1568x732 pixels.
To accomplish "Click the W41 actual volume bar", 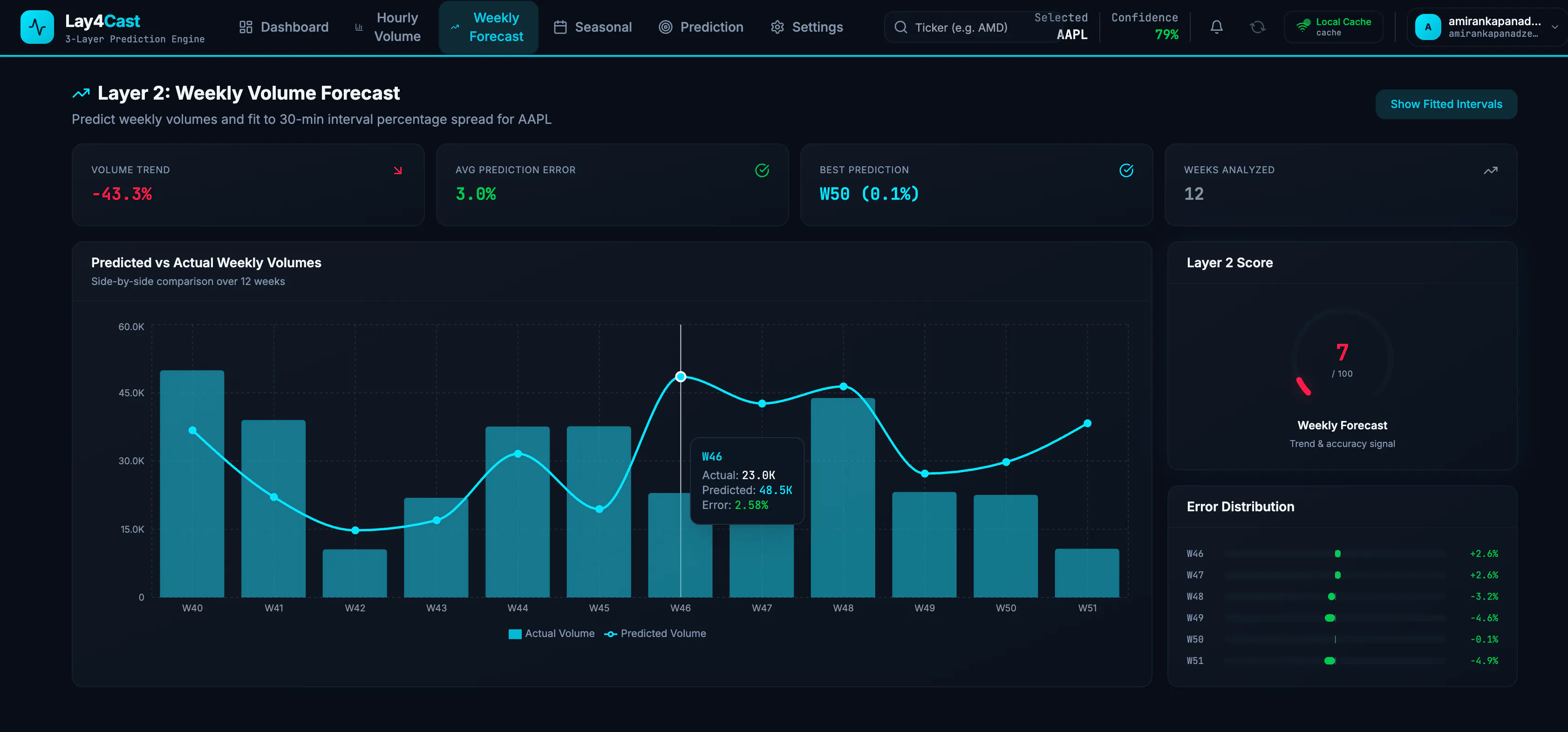I will 273,508.
